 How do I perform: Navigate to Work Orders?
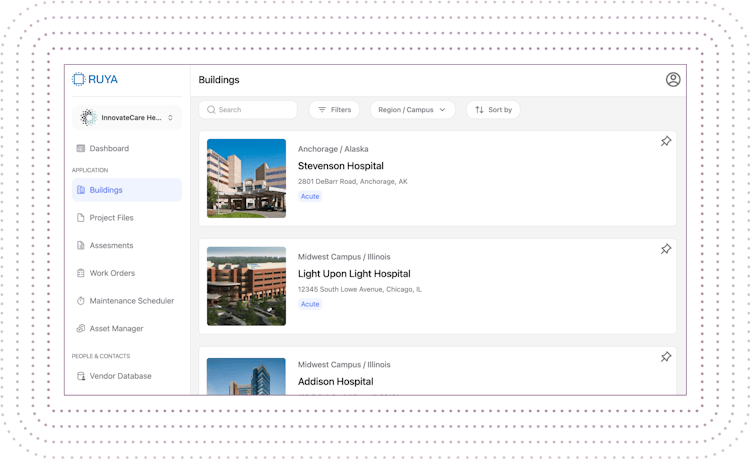(127, 273)
